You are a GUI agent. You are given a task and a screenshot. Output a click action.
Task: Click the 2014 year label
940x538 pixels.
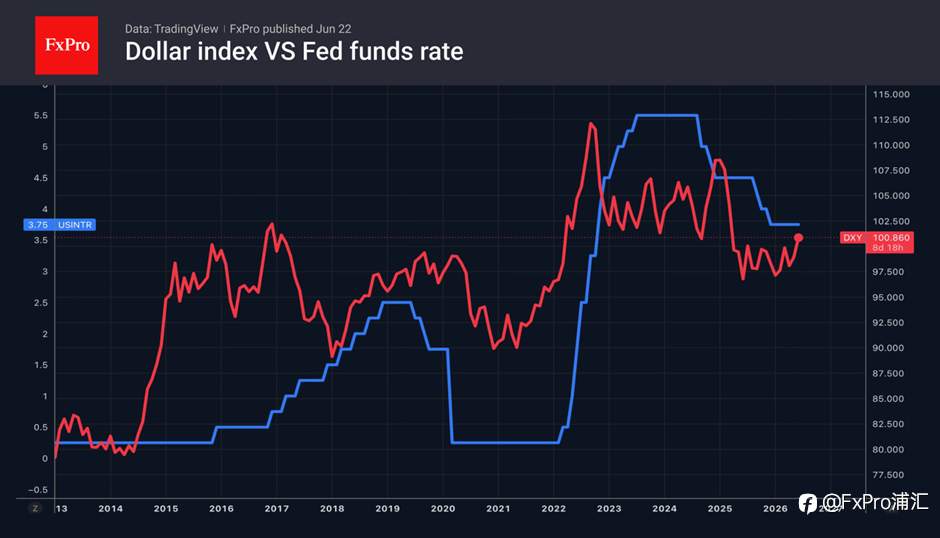(110, 509)
